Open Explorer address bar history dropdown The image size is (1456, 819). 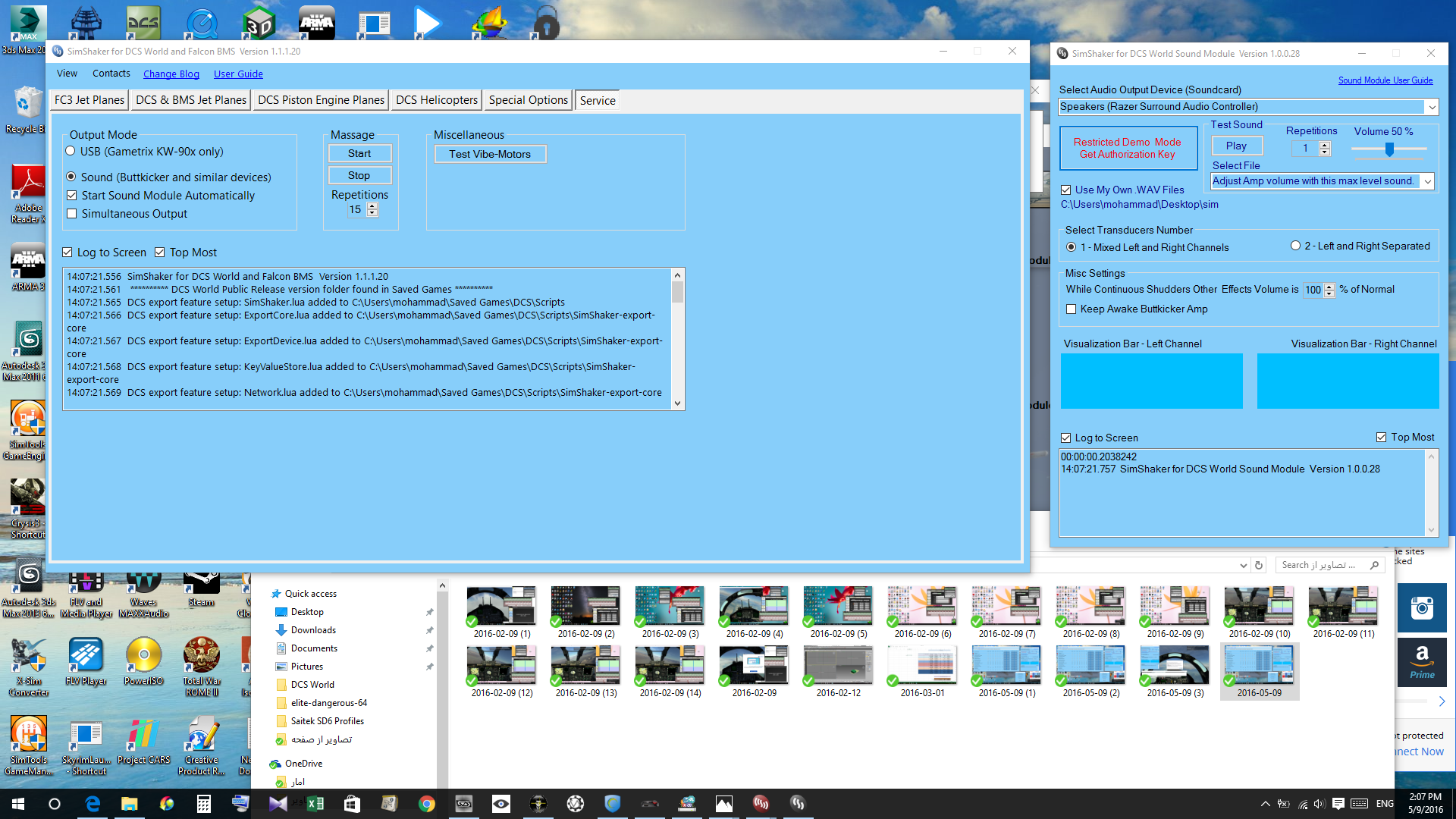[x=1244, y=565]
